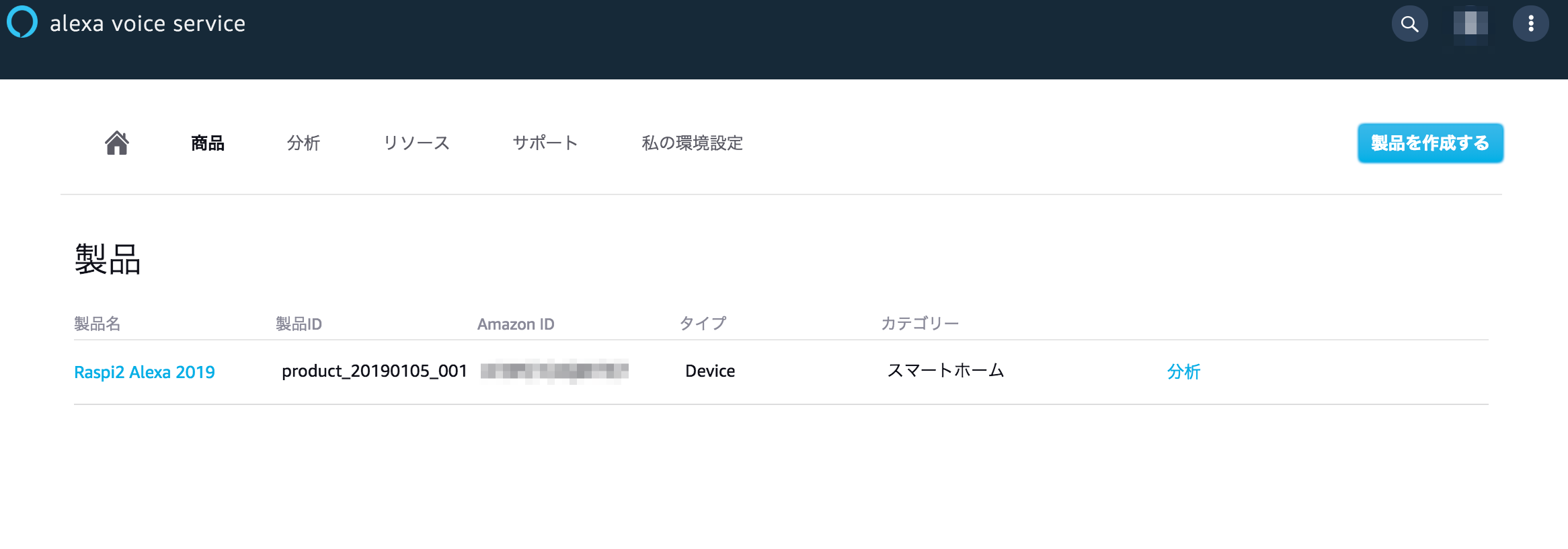This screenshot has width=1568, height=549.
Task: Open the Raspi2 Alexa 2019 product link
Action: pos(145,372)
